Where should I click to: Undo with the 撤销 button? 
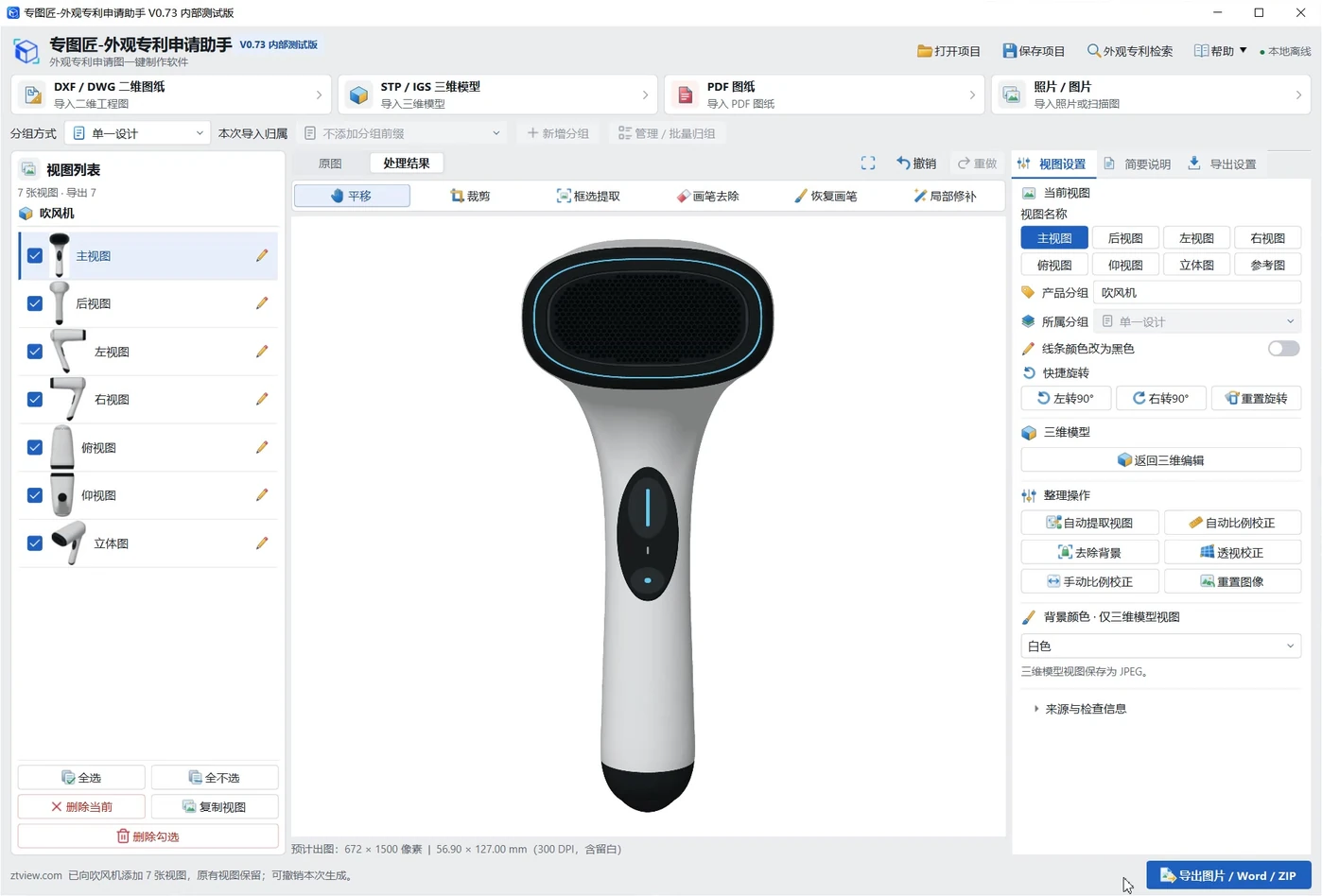tap(916, 164)
